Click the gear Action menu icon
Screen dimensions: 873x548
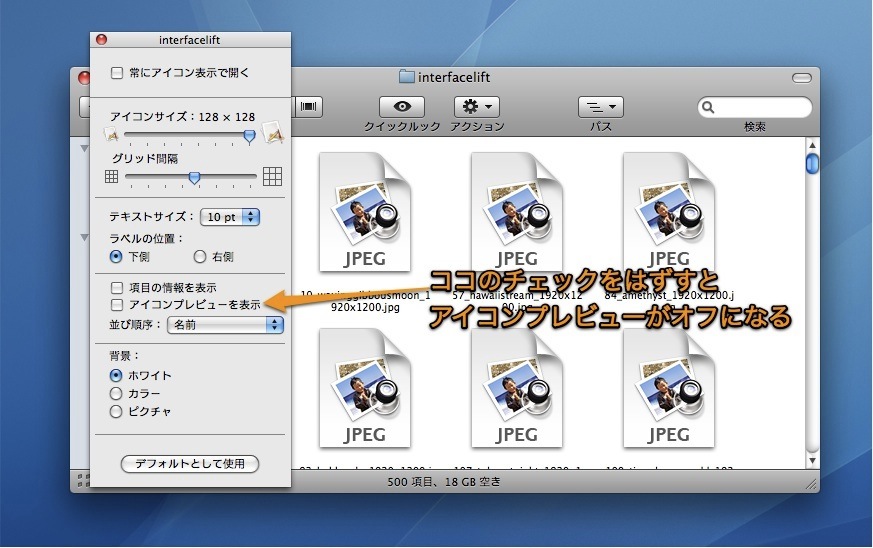476,106
